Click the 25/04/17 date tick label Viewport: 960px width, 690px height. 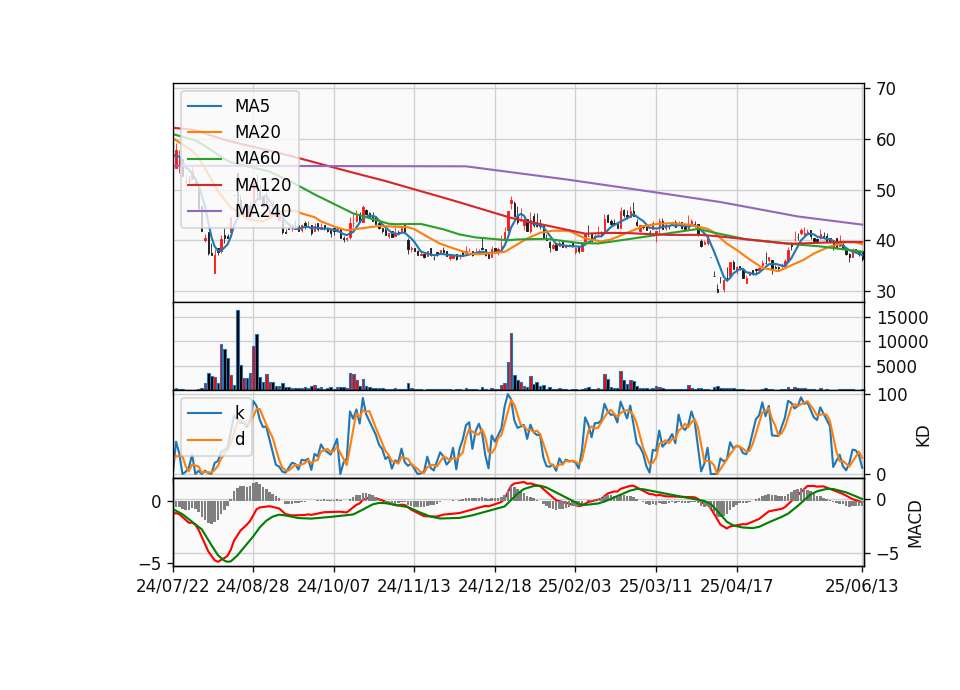coord(737,586)
